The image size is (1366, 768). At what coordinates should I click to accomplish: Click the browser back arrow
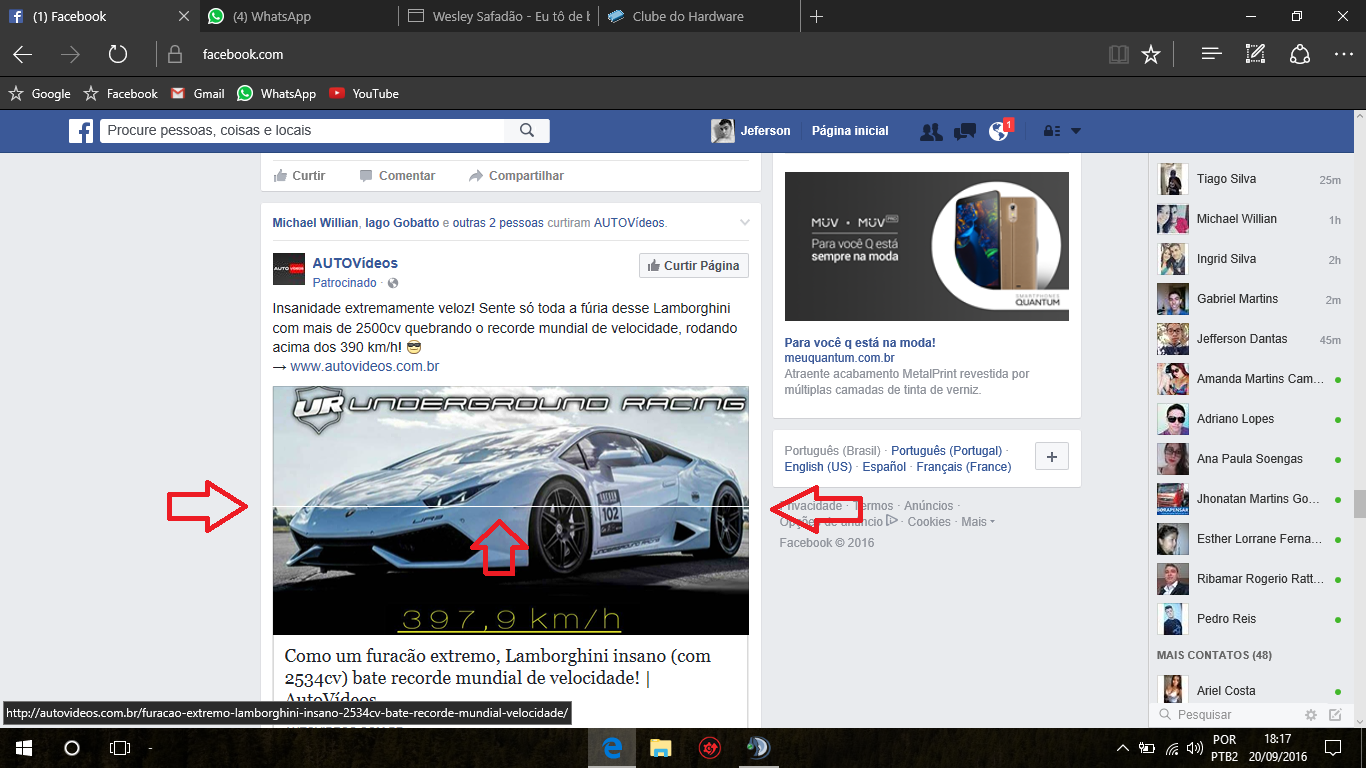click(x=22, y=55)
